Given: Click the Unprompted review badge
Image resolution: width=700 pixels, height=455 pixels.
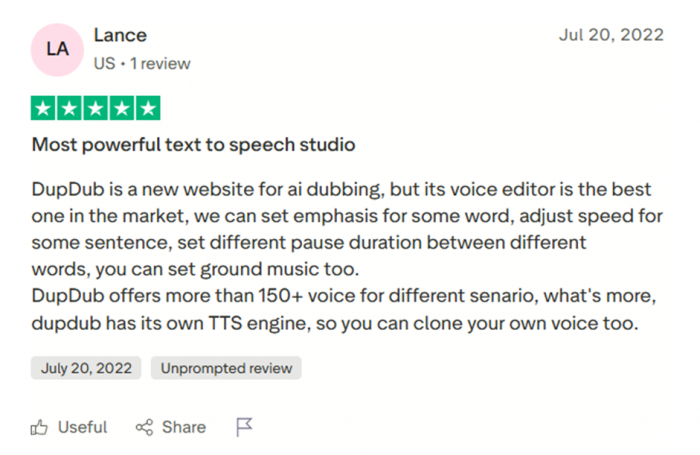Looking at the screenshot, I should click(226, 368).
